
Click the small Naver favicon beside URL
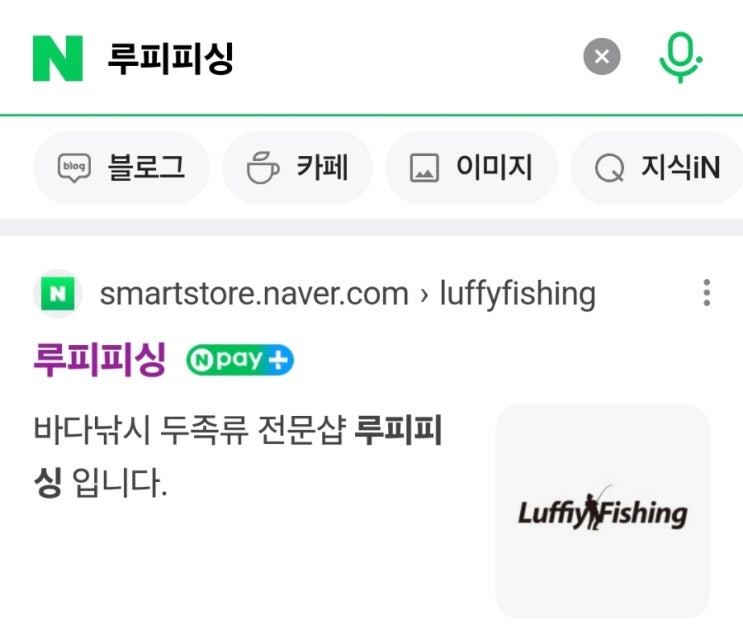pyautogui.click(x=57, y=293)
